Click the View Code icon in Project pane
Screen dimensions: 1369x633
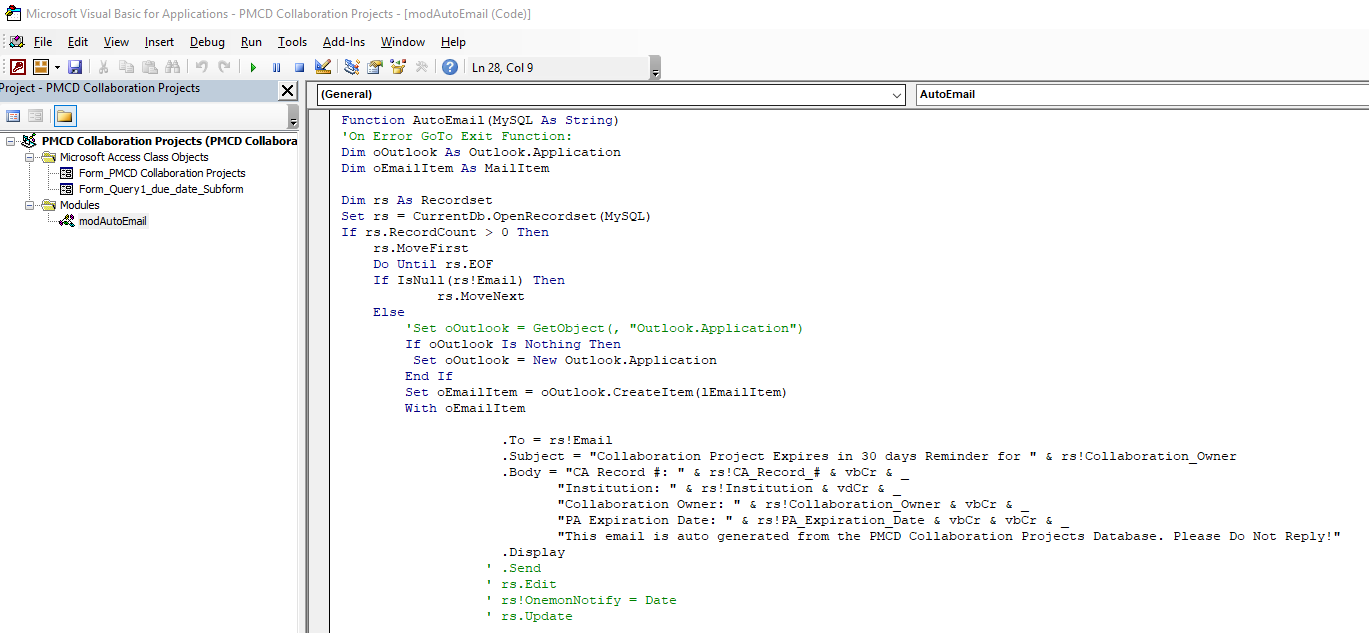point(14,116)
